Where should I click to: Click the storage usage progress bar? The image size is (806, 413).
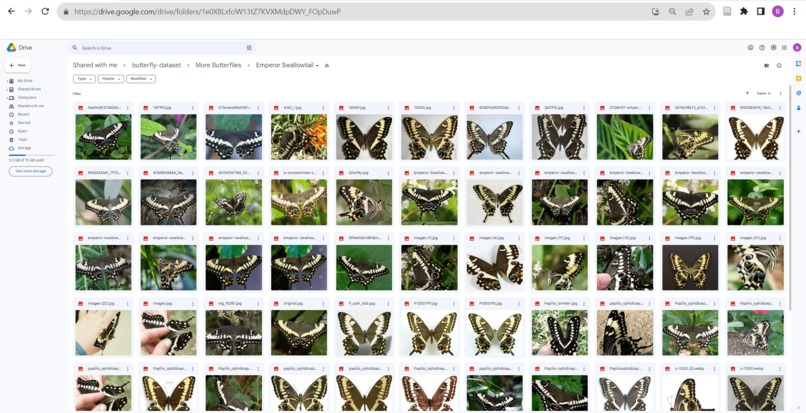tap(31, 155)
